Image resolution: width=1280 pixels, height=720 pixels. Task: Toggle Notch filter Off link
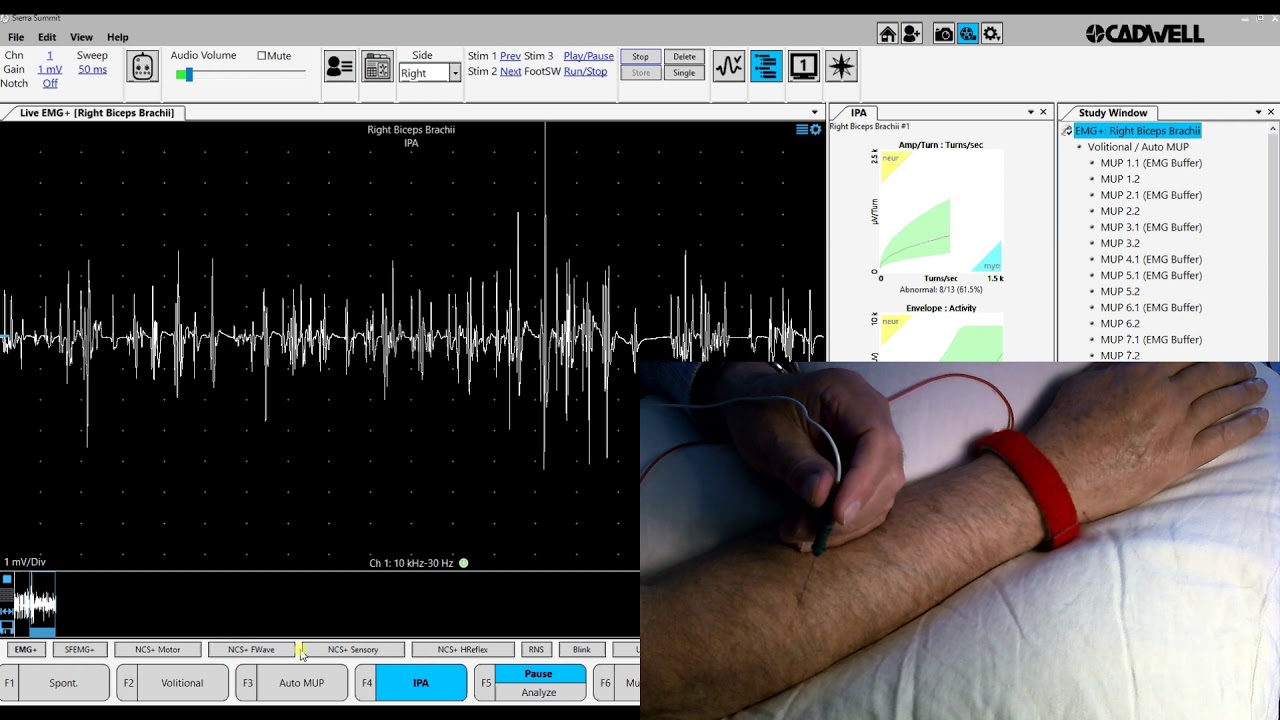pyautogui.click(x=50, y=83)
